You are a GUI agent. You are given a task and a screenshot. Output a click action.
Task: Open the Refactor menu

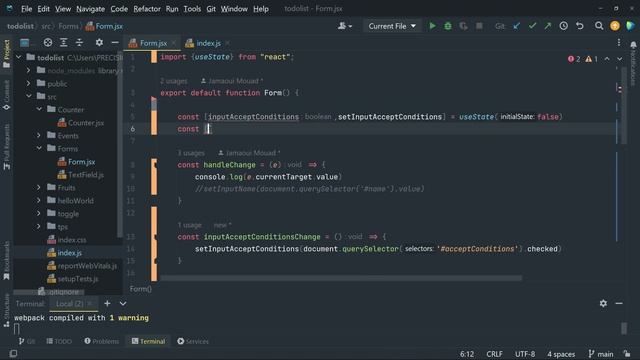147,9
